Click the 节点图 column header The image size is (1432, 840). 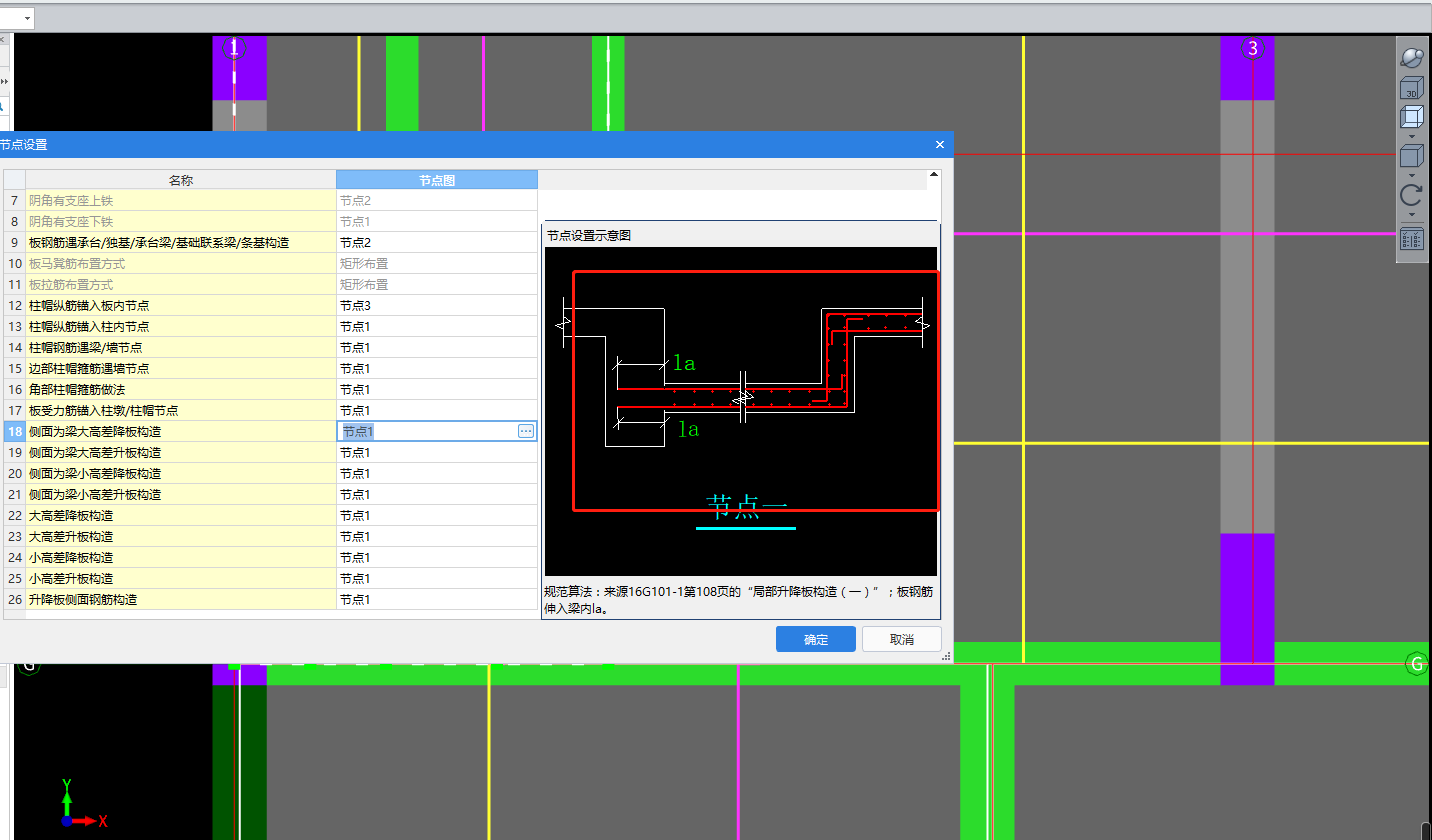click(x=437, y=180)
